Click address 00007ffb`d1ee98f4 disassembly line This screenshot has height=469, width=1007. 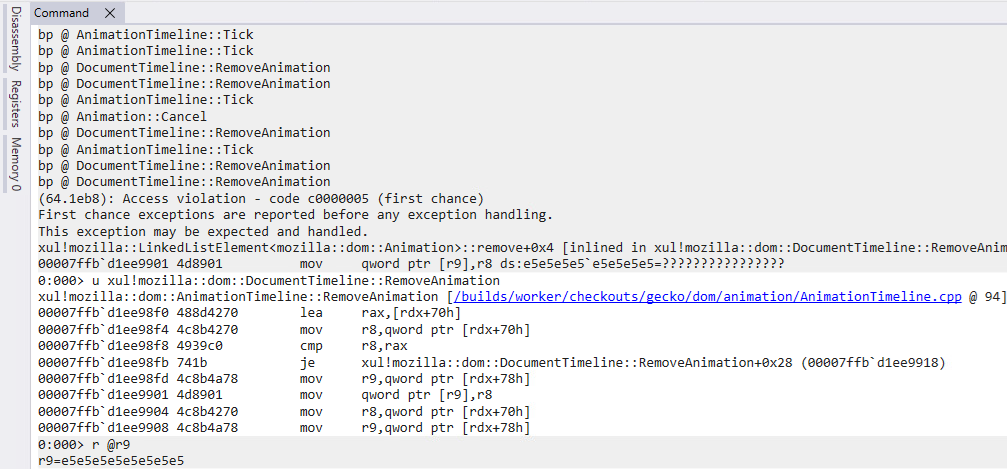pos(284,330)
